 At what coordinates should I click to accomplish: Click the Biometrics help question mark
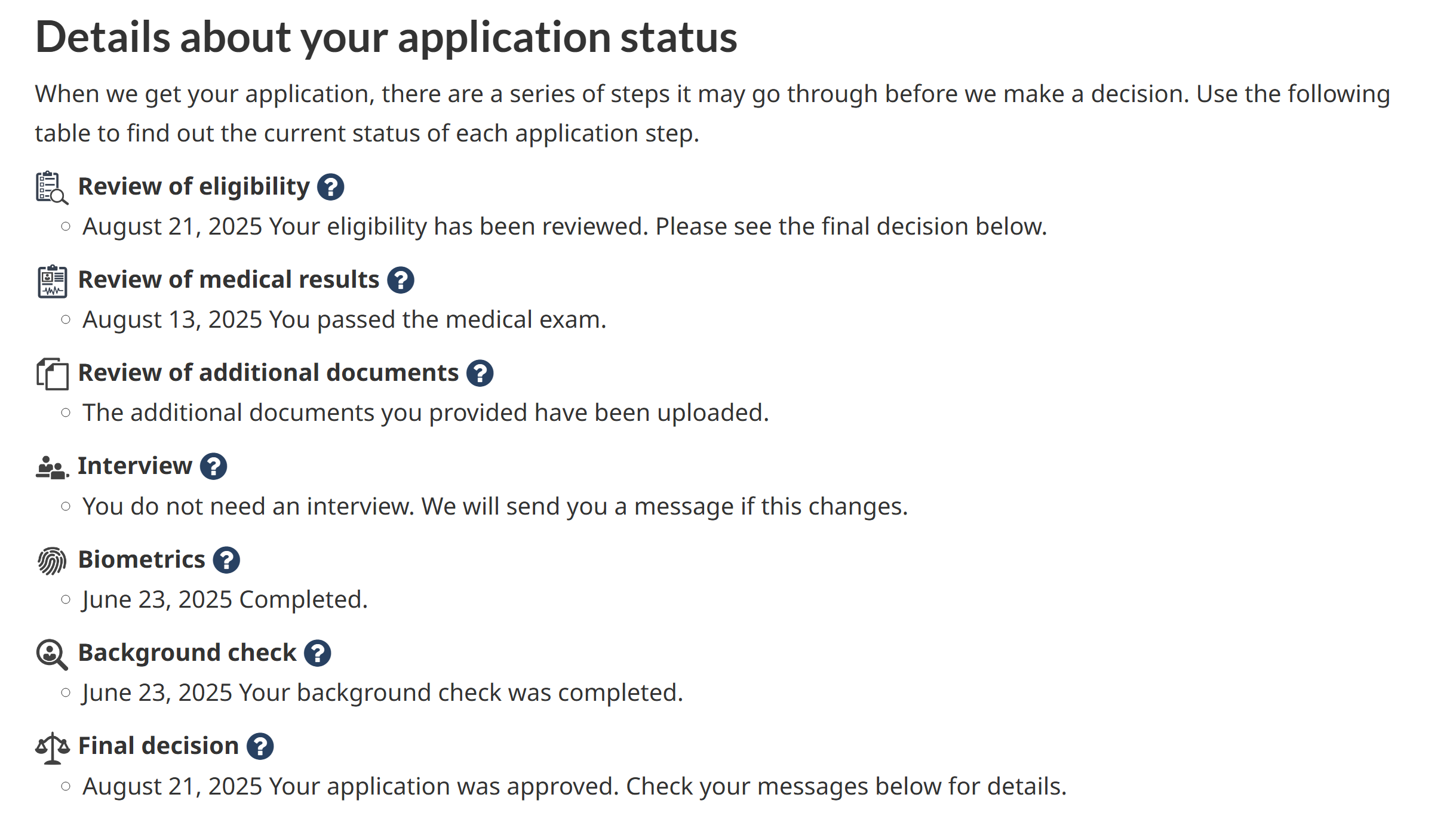click(226, 560)
